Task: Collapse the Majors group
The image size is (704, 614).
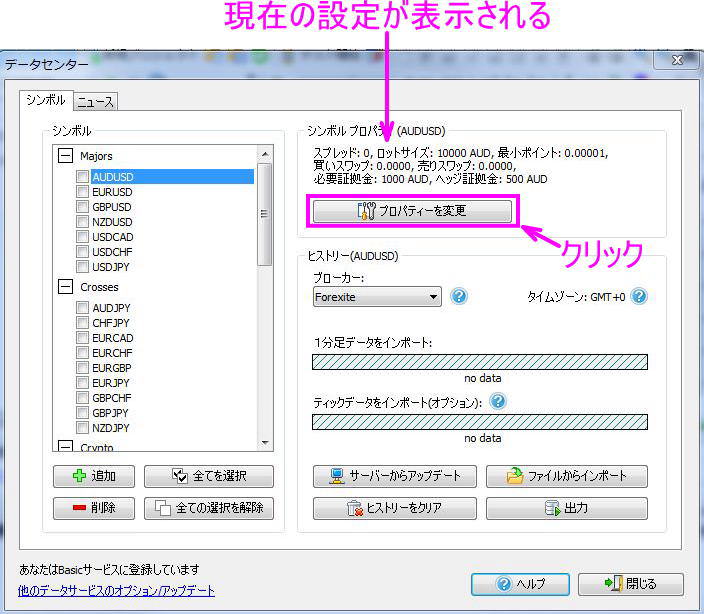Action: point(66,156)
